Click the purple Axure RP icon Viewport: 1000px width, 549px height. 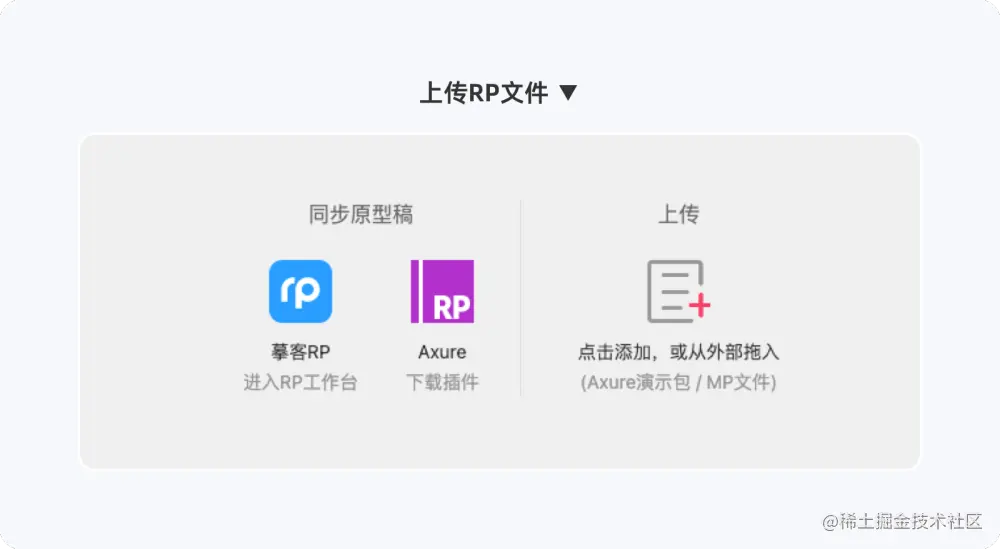(442, 291)
